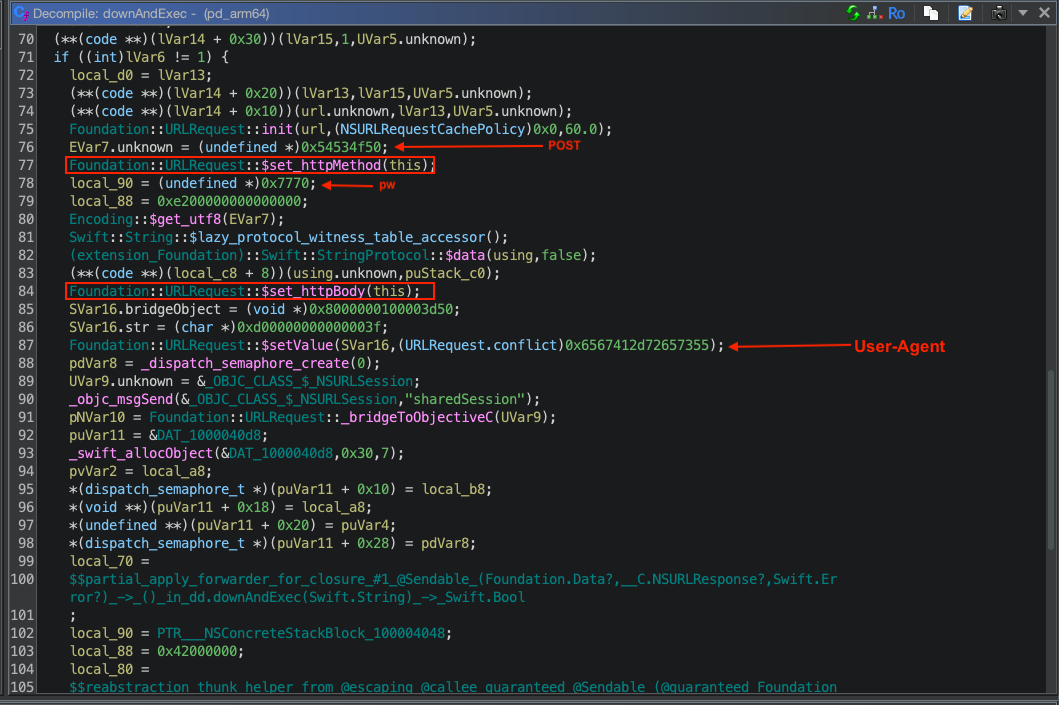The image size is (1059, 705).
Task: Click _swift_allocObject on line 93
Action: (140, 453)
